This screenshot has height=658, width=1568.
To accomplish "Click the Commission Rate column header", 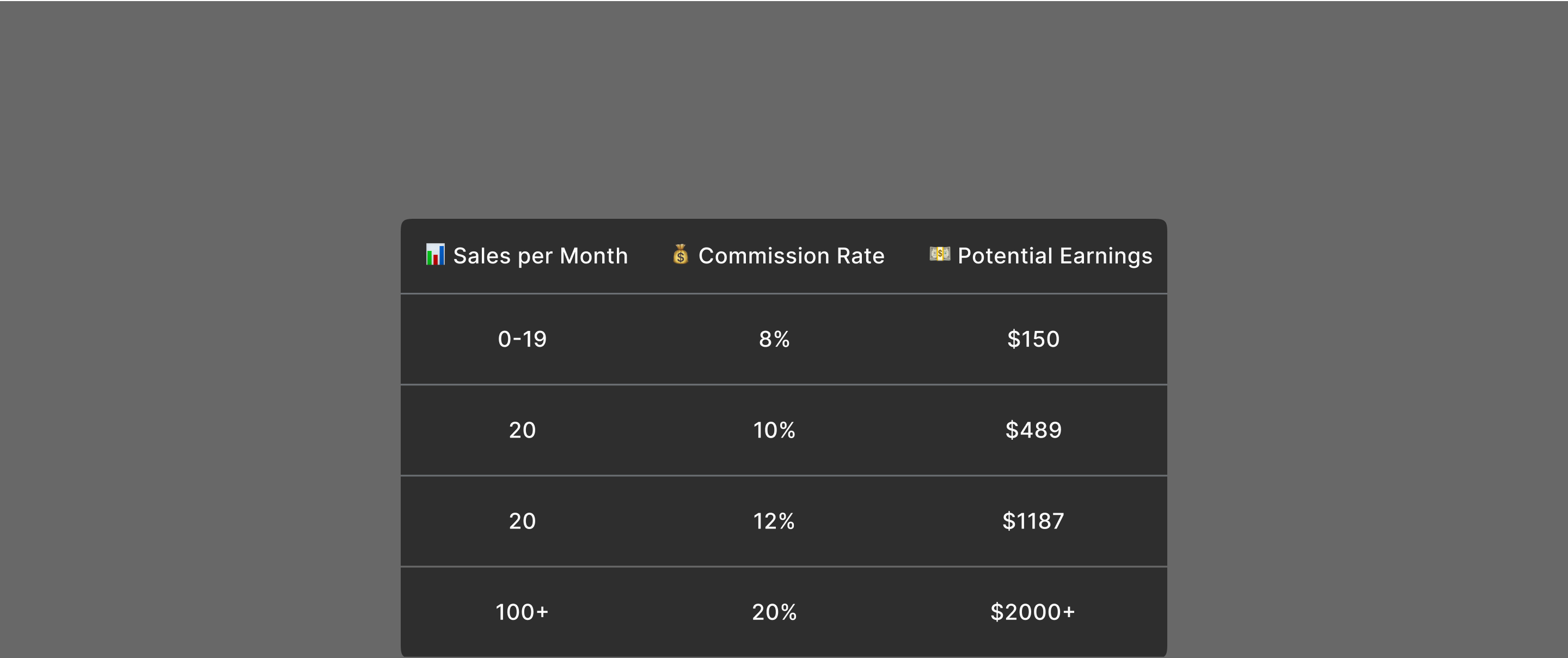I will click(x=791, y=256).
